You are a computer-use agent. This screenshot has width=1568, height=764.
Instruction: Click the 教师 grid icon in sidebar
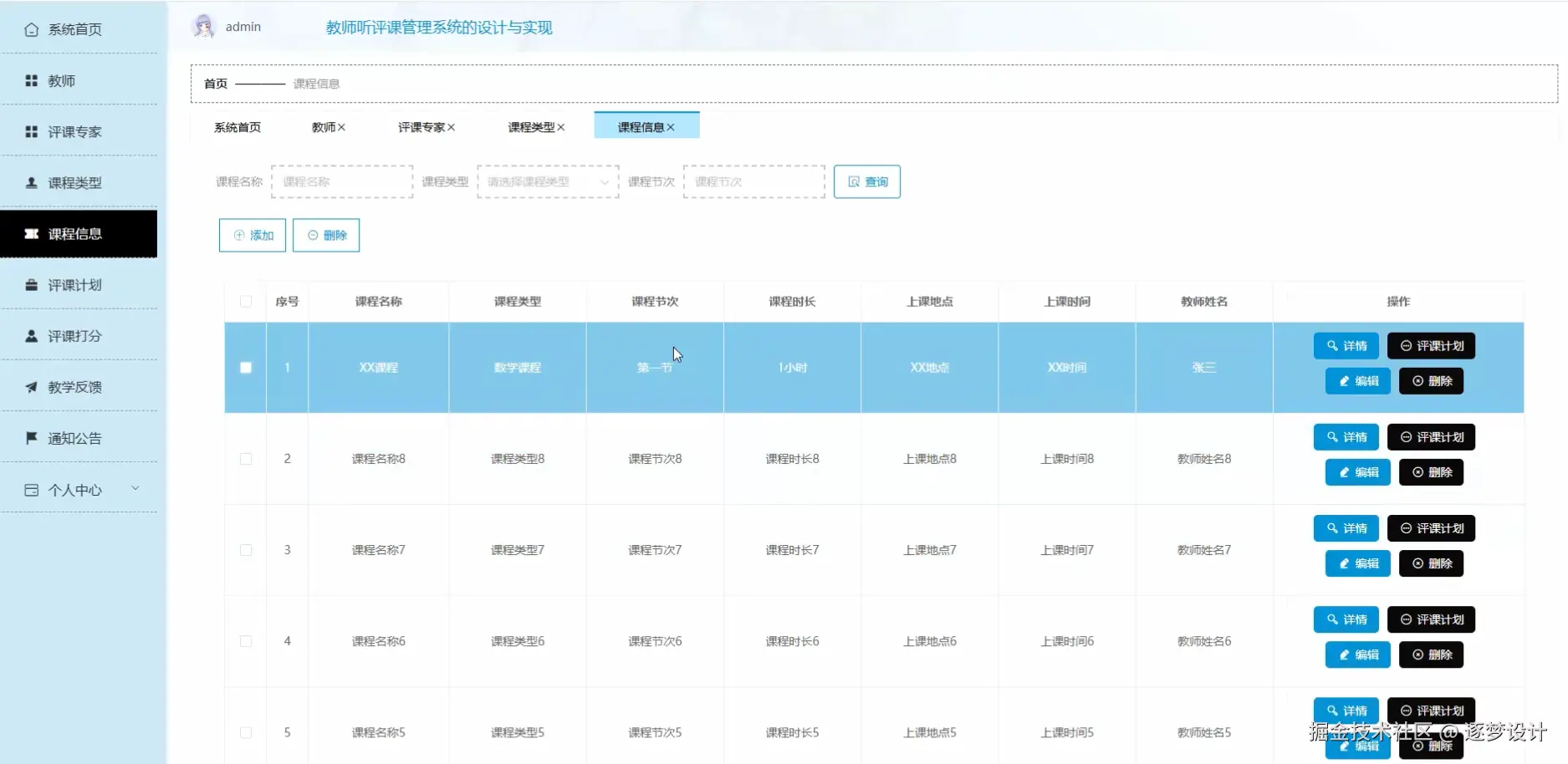click(x=31, y=80)
